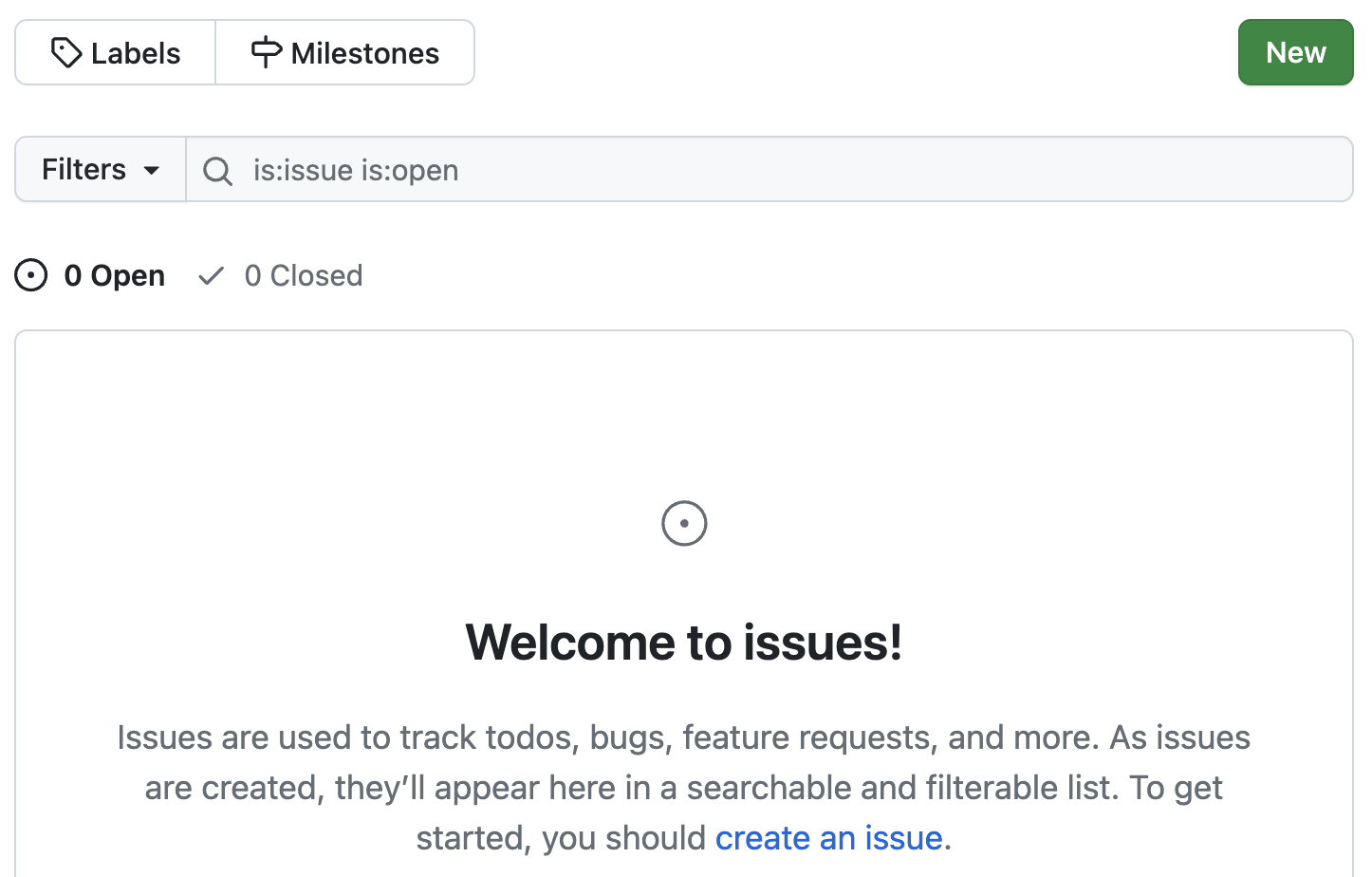Click the issues description paragraph
Viewport: 1372px width, 877px height.
[684, 788]
